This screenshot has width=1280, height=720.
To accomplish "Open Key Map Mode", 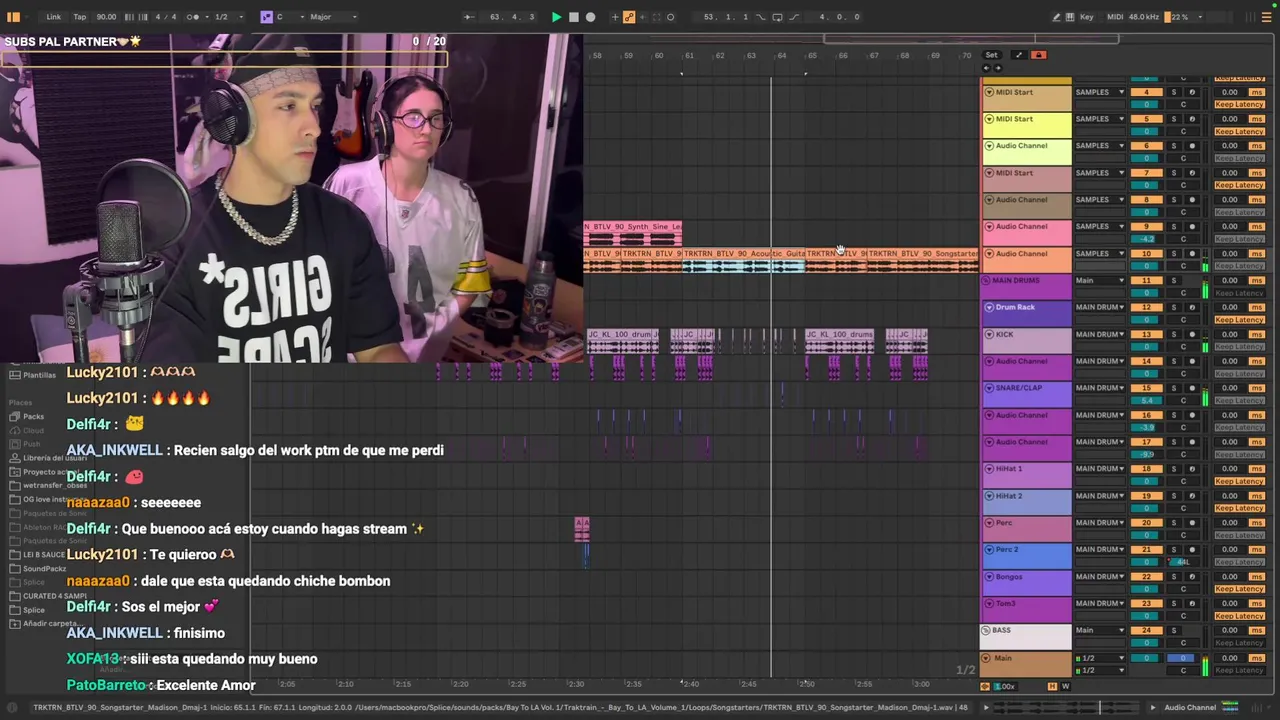I will [x=1087, y=17].
